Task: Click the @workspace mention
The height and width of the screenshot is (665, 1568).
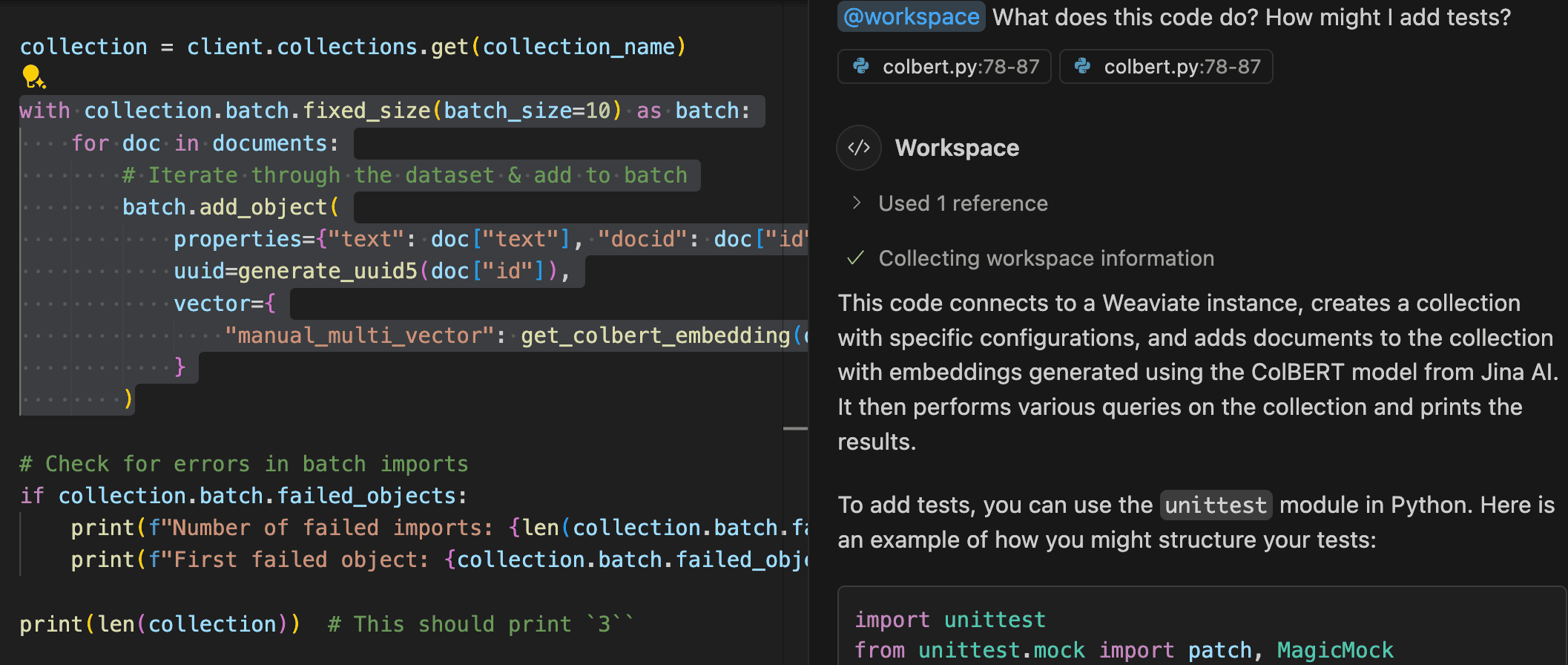Action: coord(911,16)
